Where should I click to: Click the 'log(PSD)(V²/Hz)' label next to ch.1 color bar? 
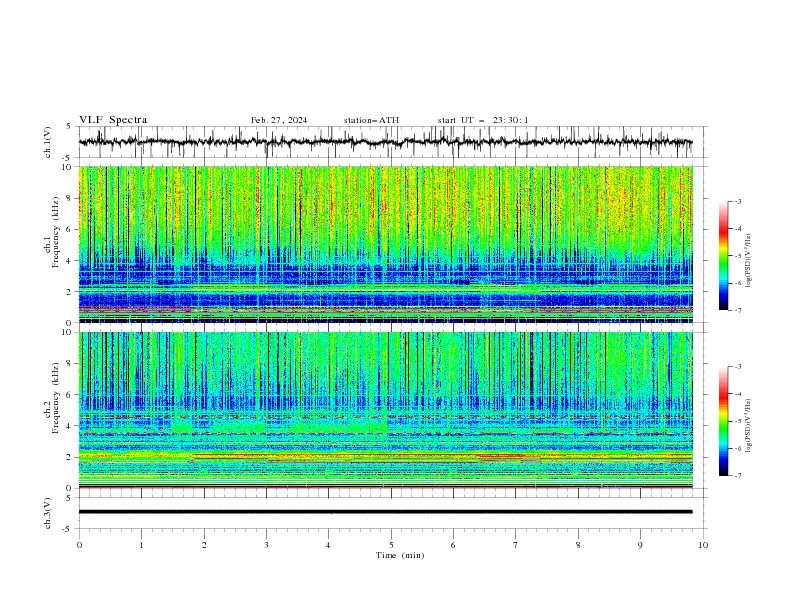point(749,261)
